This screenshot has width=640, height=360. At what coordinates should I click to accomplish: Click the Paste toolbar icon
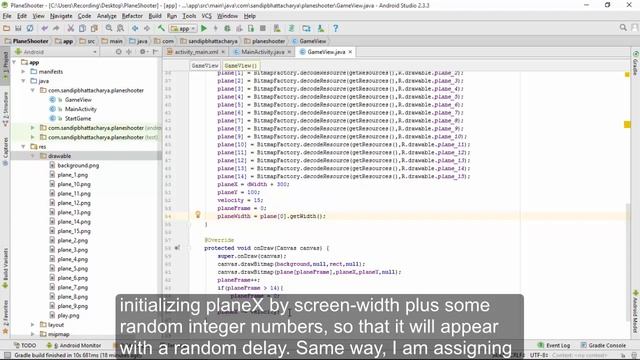94,28
